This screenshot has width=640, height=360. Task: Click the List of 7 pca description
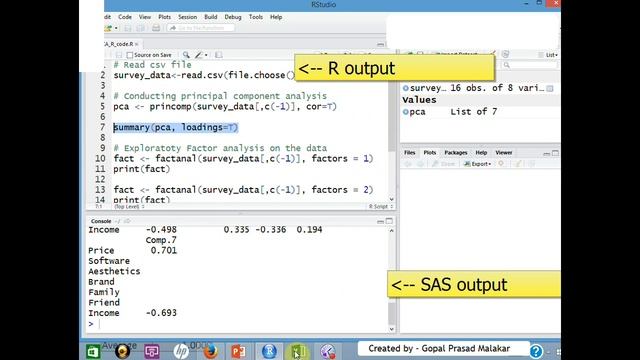(473, 112)
